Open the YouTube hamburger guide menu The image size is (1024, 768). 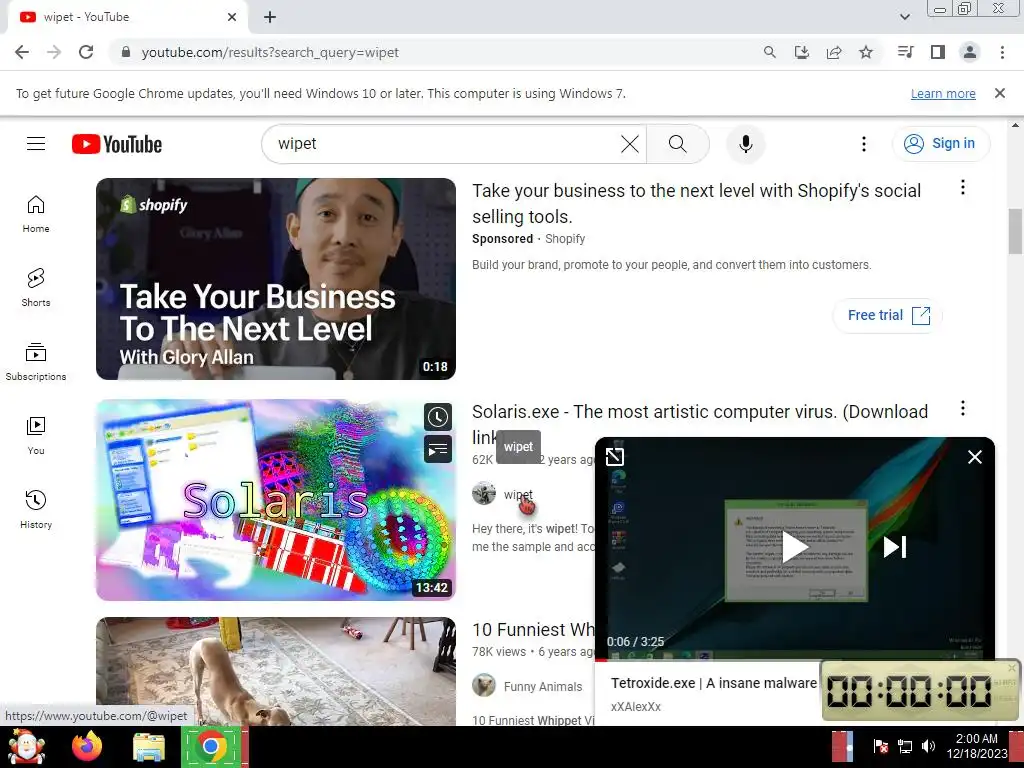36,144
